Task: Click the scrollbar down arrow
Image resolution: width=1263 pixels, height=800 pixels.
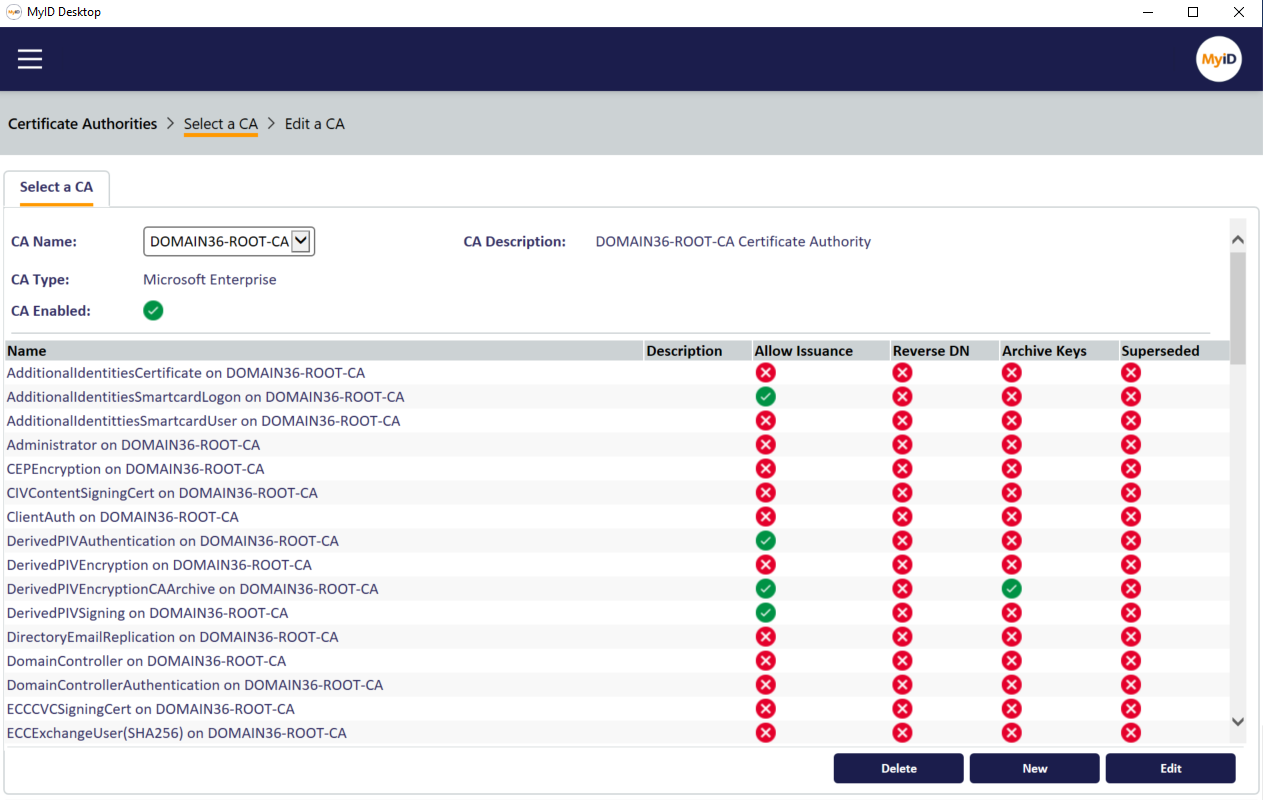Action: click(1238, 721)
